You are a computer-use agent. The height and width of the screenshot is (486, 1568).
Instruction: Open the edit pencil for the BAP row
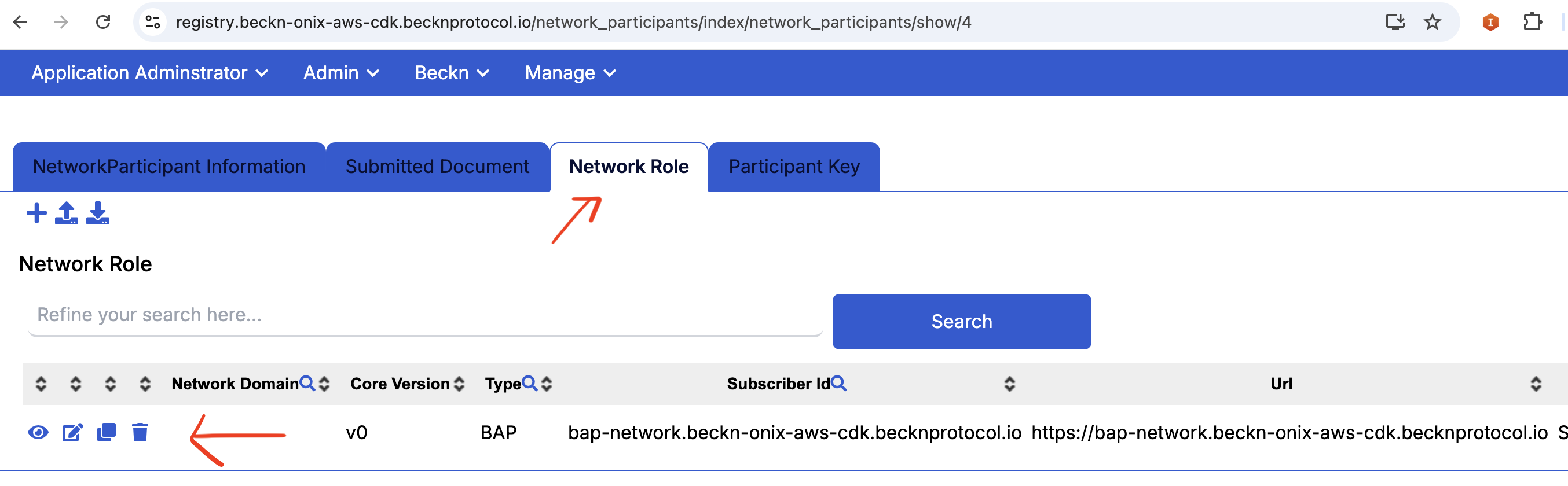point(72,432)
